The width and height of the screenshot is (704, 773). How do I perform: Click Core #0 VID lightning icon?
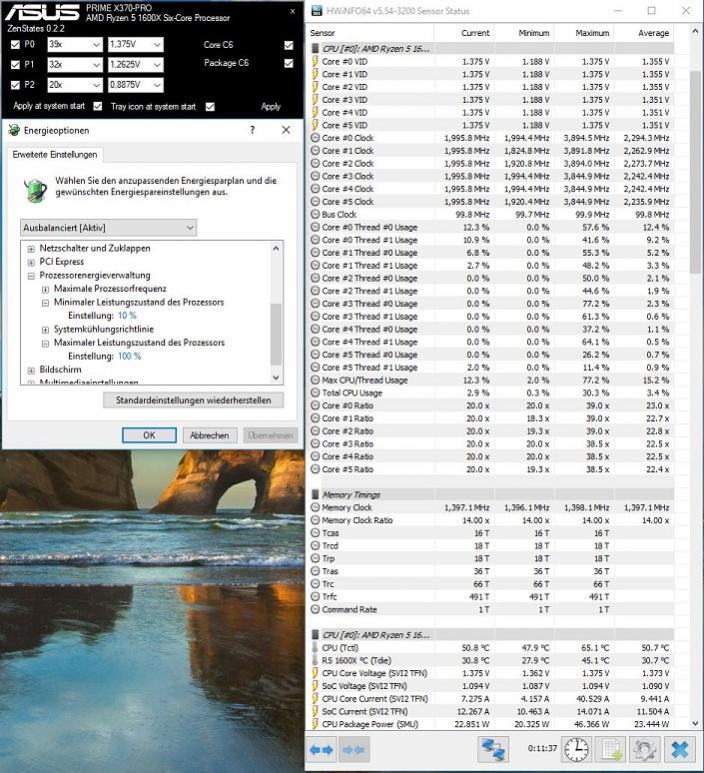click(316, 62)
